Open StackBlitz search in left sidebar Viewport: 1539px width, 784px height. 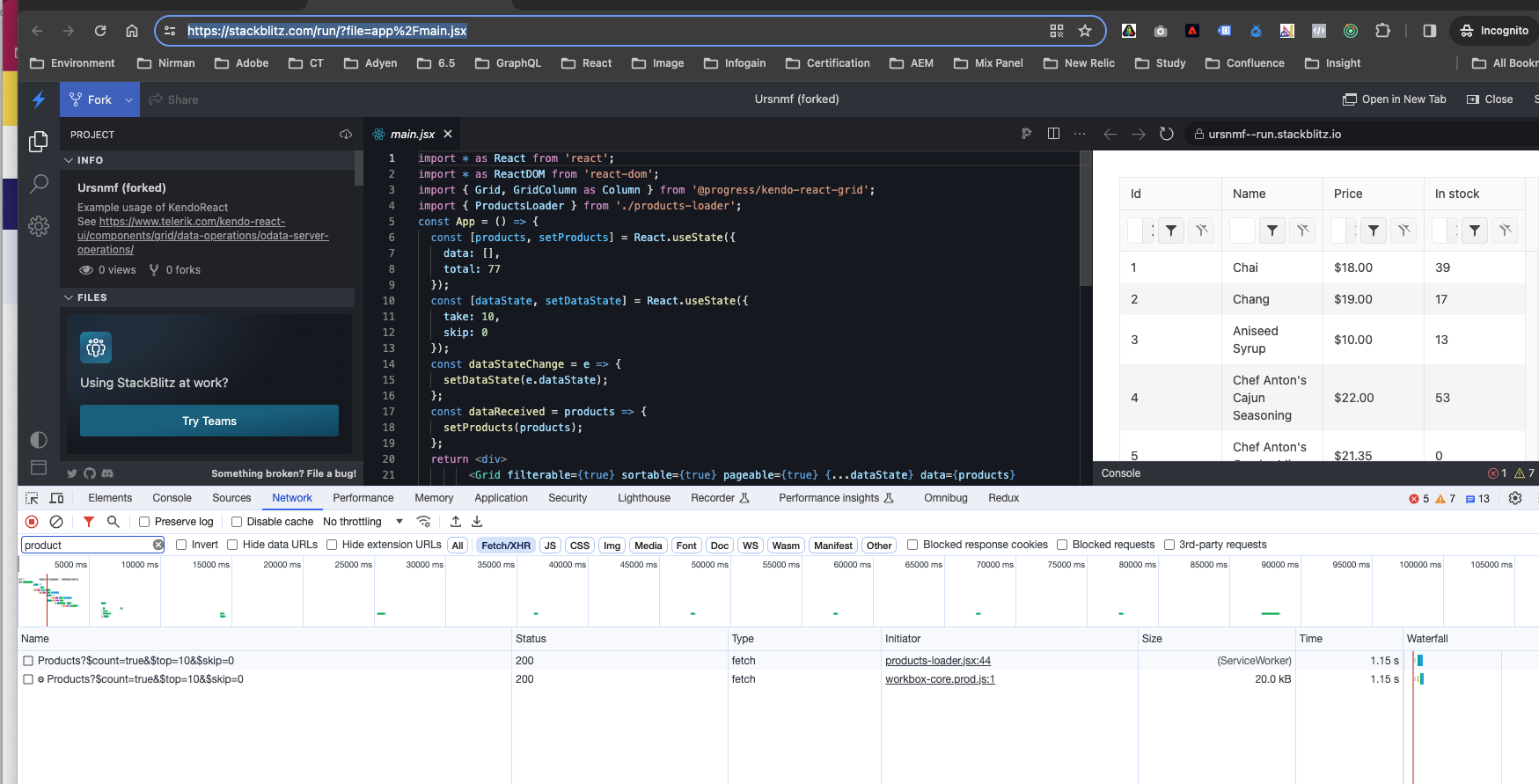[x=39, y=184]
